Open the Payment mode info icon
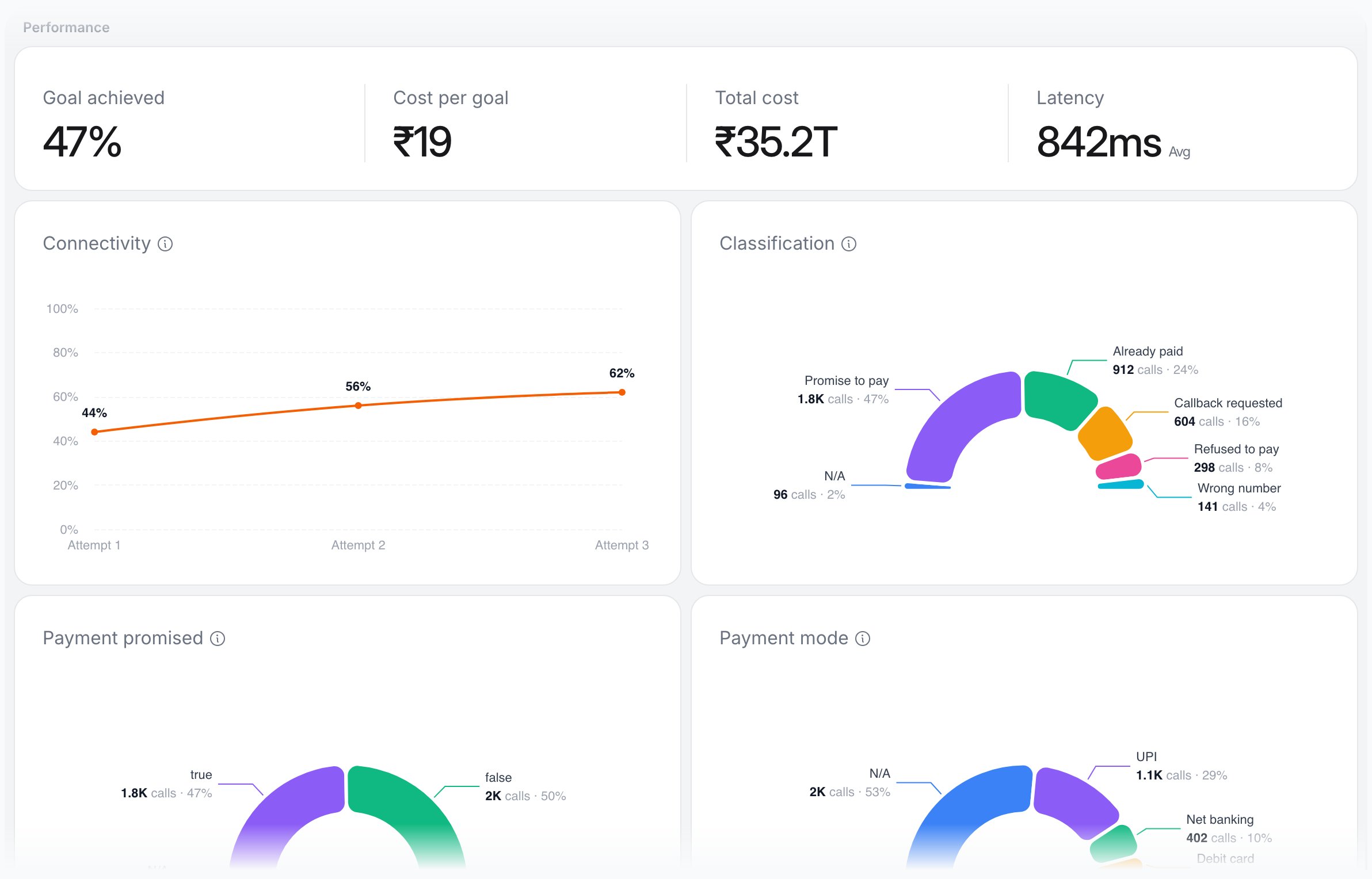Image resolution: width=1372 pixels, height=879 pixels. click(863, 639)
